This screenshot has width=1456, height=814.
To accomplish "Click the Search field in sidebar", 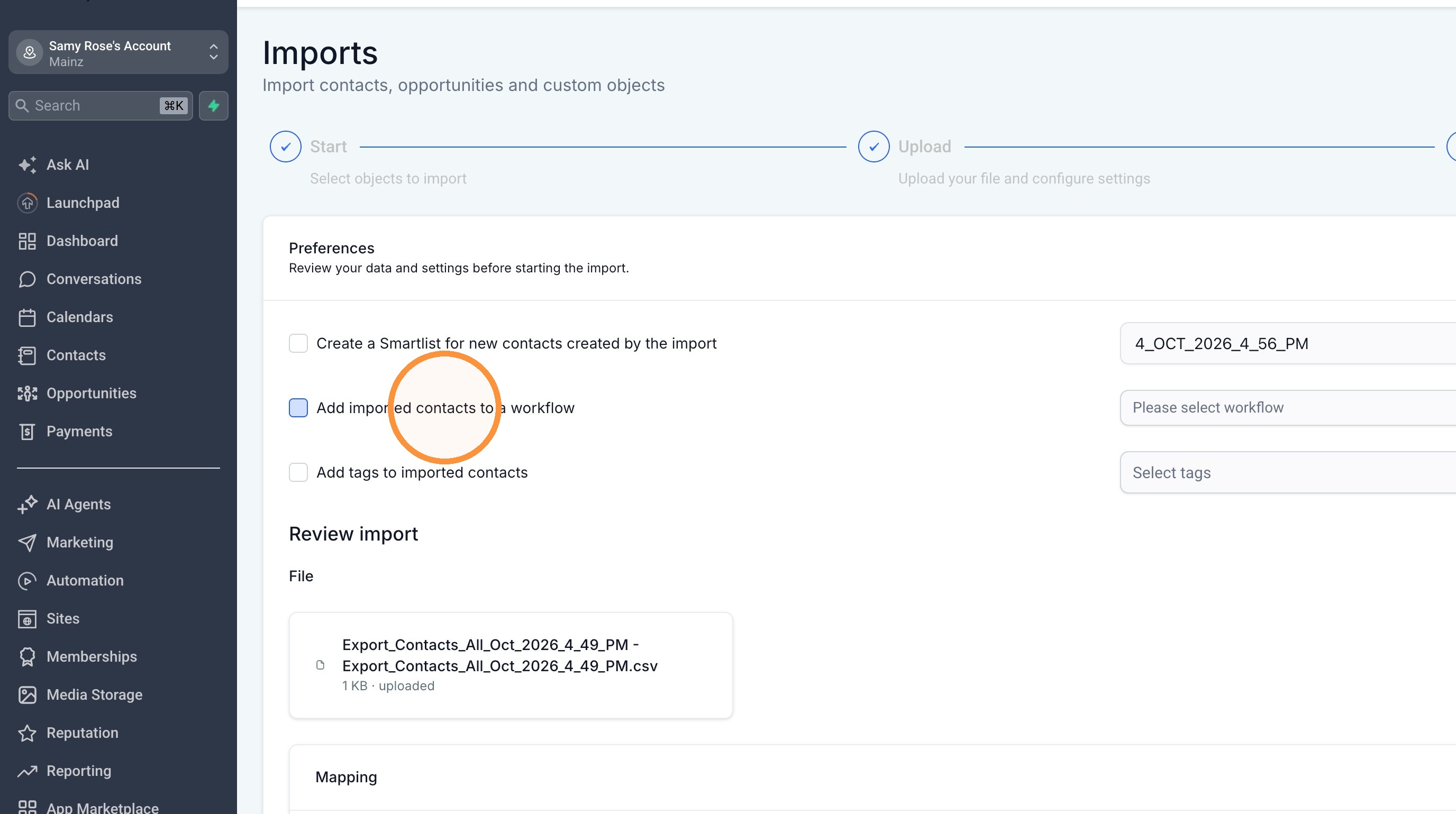I will [101, 106].
